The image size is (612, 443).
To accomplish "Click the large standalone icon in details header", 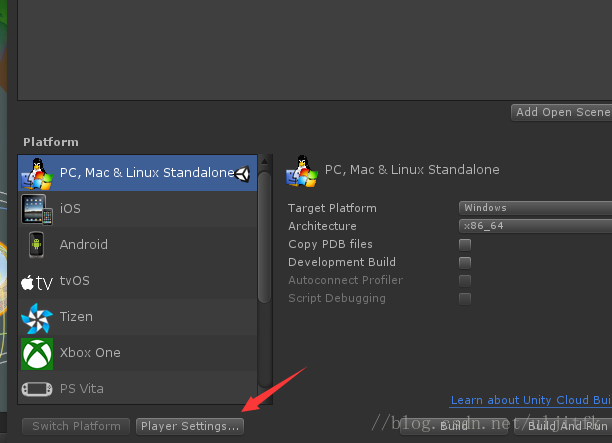I will coord(302,171).
